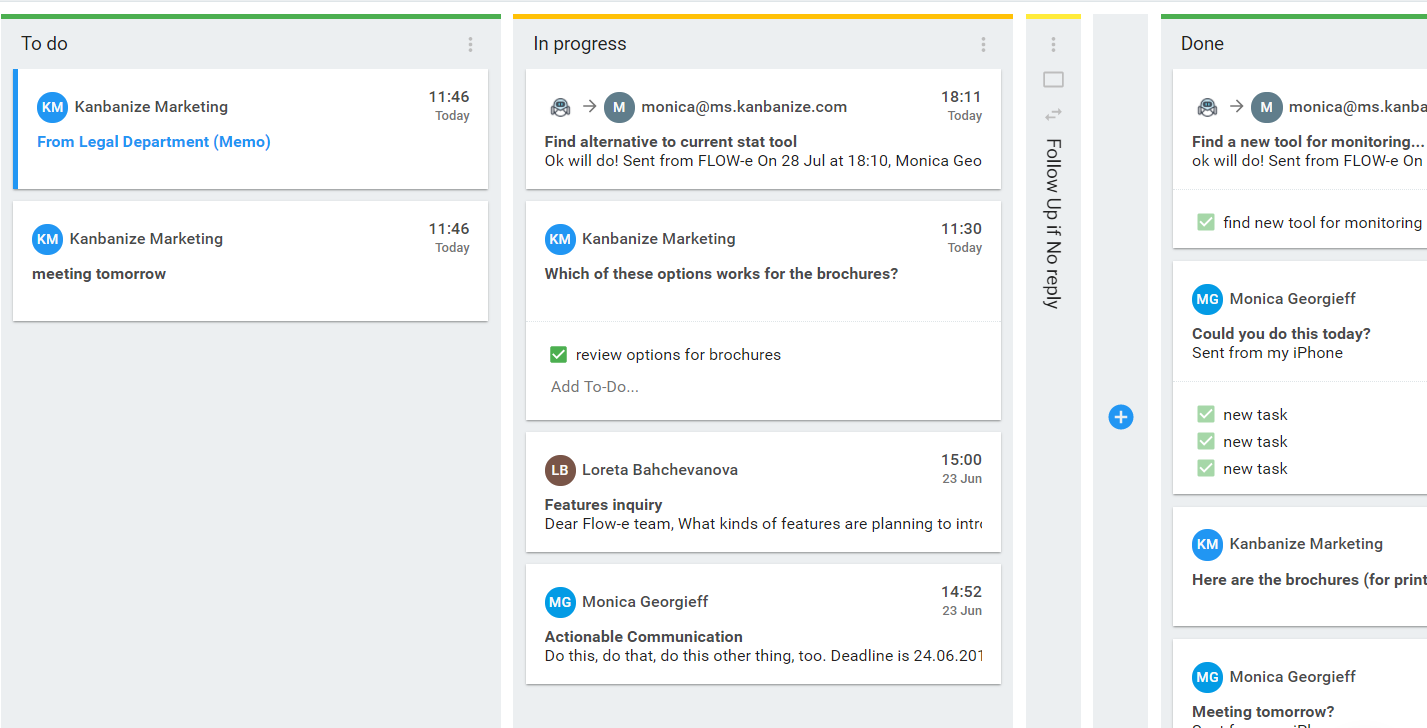This screenshot has height=728, width=1427.
Task: Toggle the first new task checkbox
Action: [x=1206, y=414]
